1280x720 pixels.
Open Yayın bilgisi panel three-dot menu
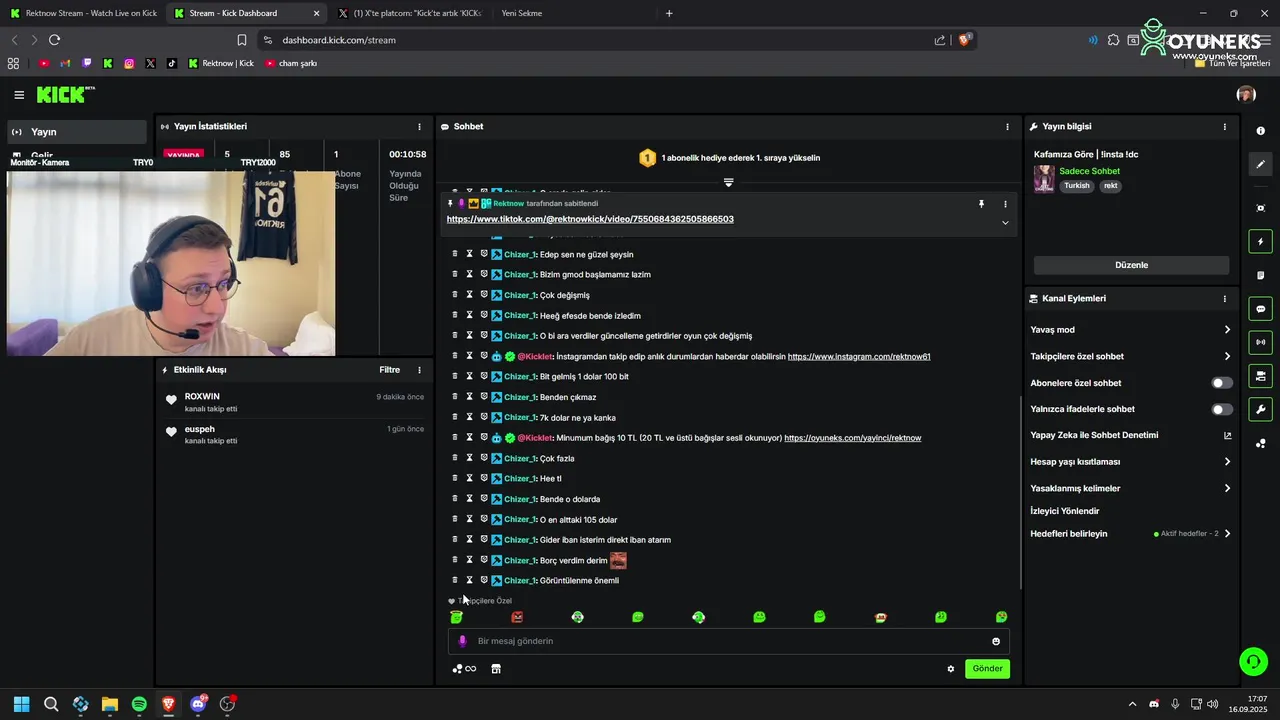click(1224, 127)
